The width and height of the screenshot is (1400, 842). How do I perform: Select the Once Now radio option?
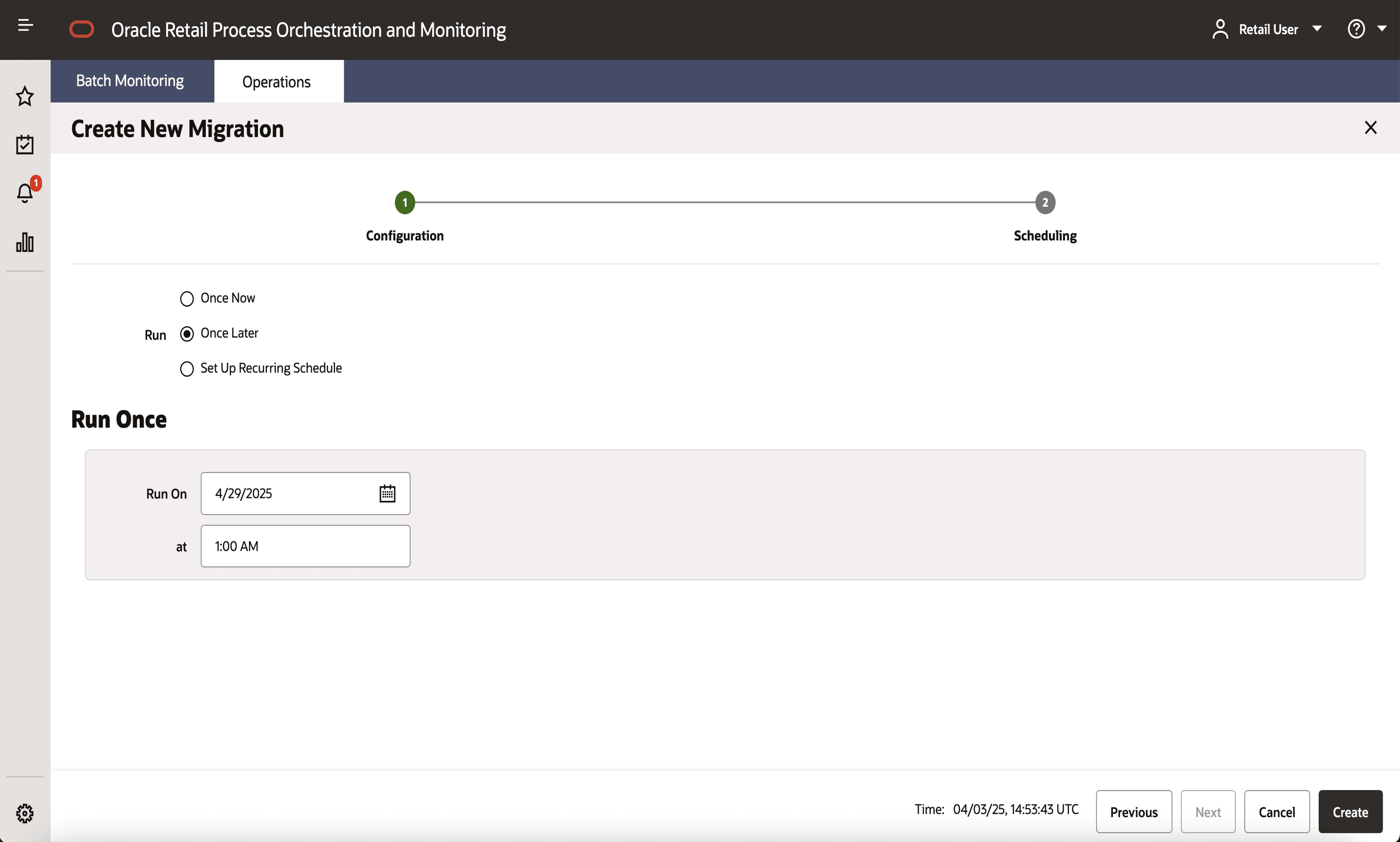point(186,299)
